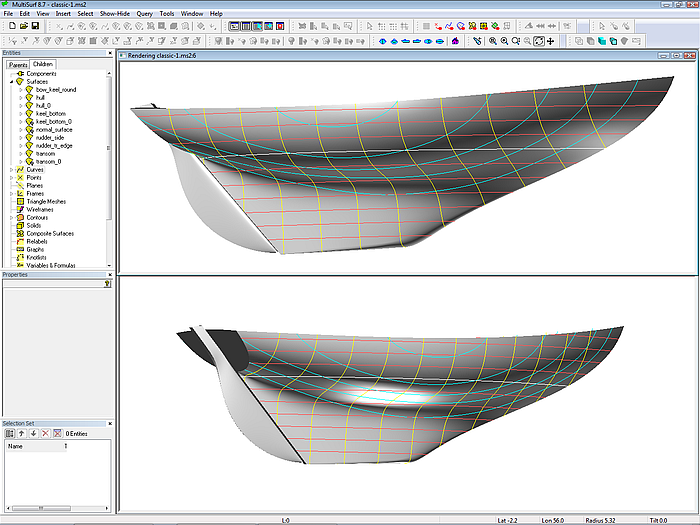
Task: Click the Pan view four-arrow icon
Action: [551, 41]
